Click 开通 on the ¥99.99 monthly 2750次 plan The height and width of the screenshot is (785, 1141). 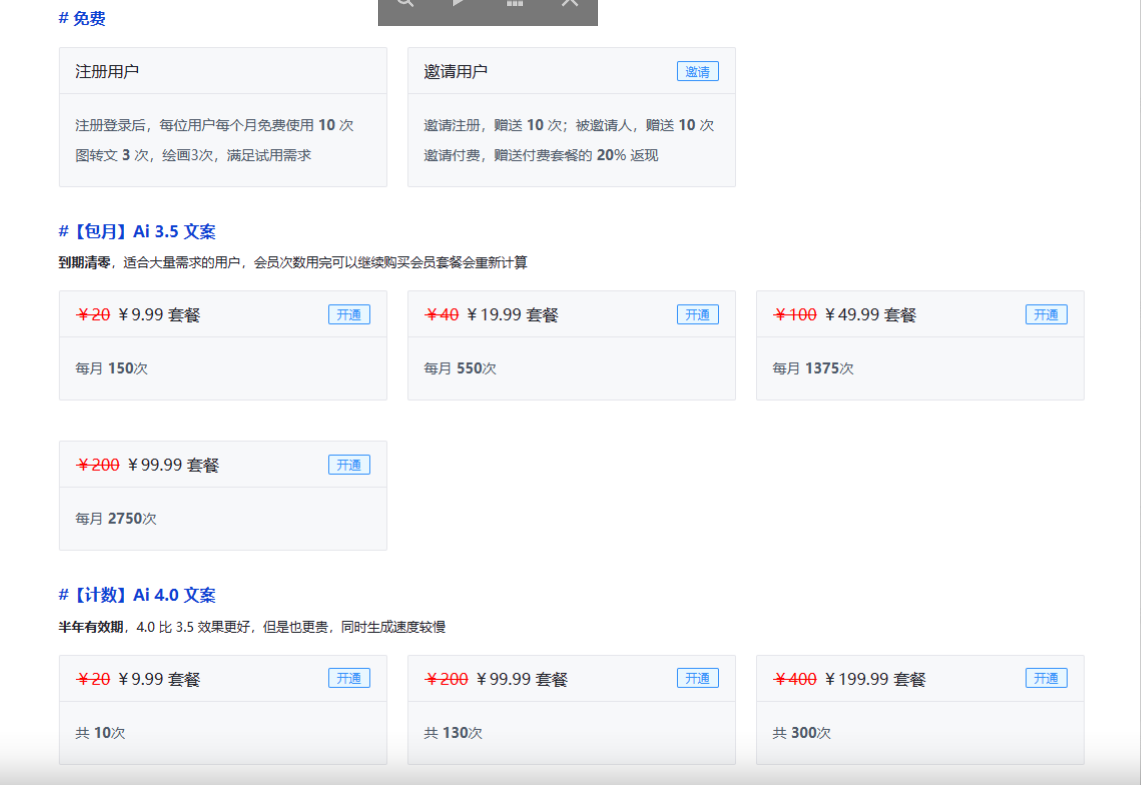349,463
